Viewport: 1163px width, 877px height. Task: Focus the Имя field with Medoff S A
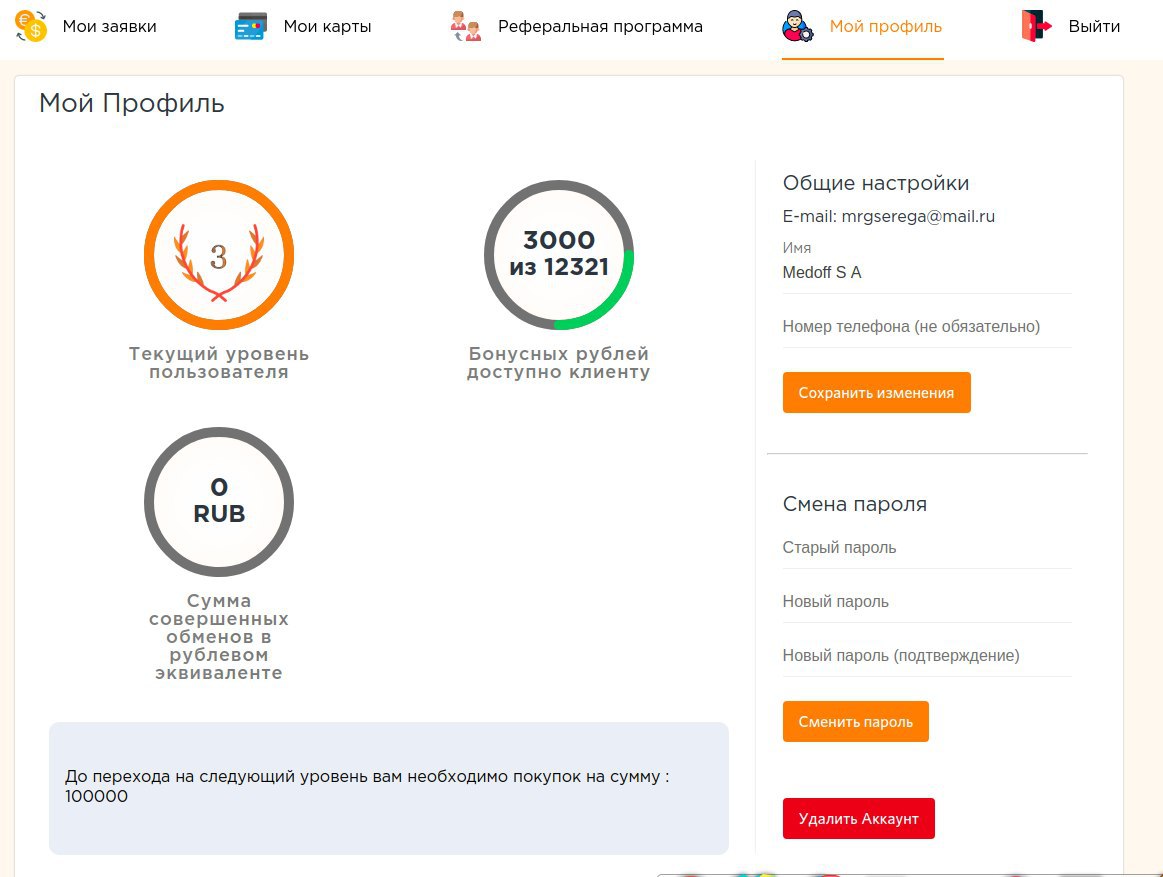[x=927, y=273]
